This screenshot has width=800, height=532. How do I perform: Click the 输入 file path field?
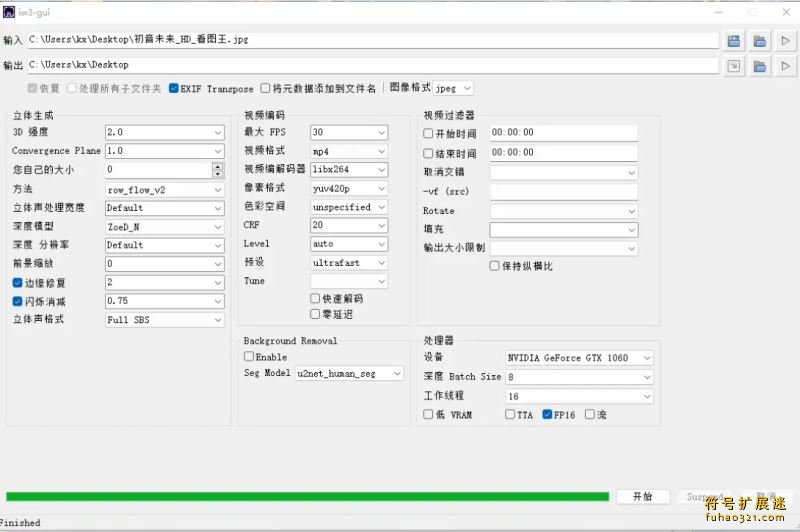(x=373, y=40)
